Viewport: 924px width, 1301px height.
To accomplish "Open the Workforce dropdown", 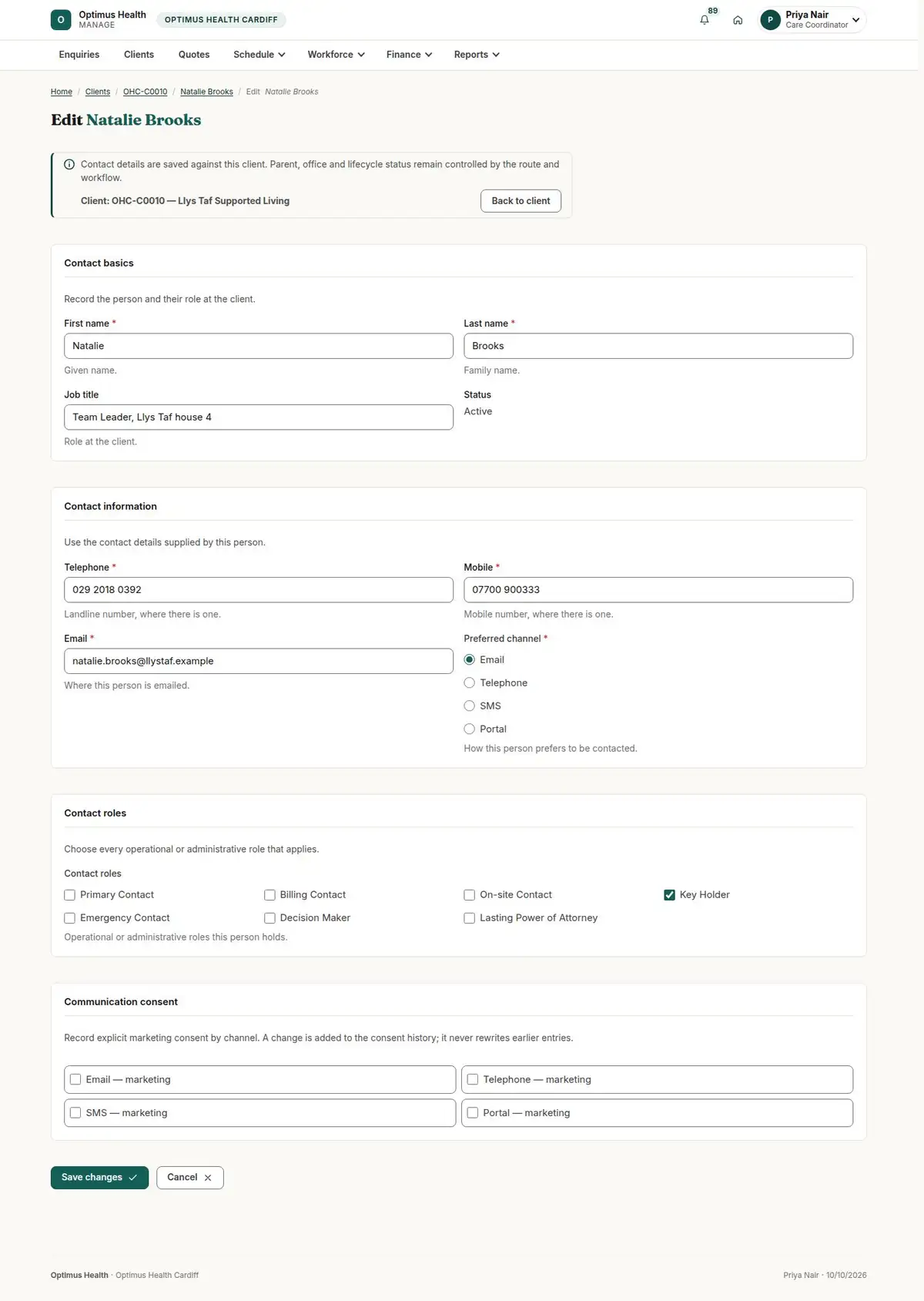I will pyautogui.click(x=336, y=55).
